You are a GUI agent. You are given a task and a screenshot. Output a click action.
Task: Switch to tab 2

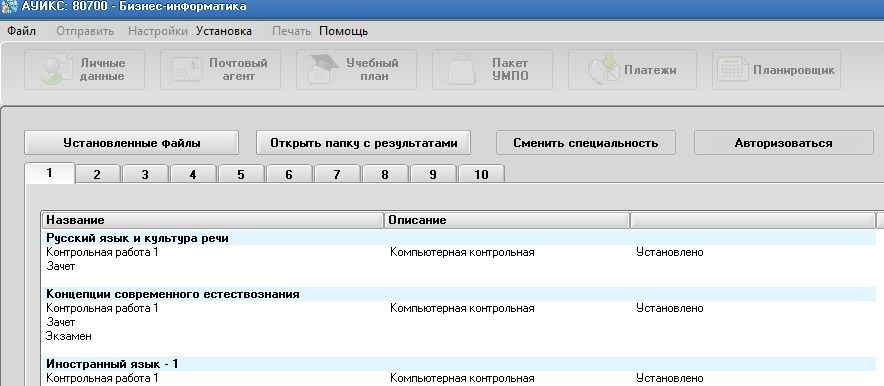pos(97,174)
